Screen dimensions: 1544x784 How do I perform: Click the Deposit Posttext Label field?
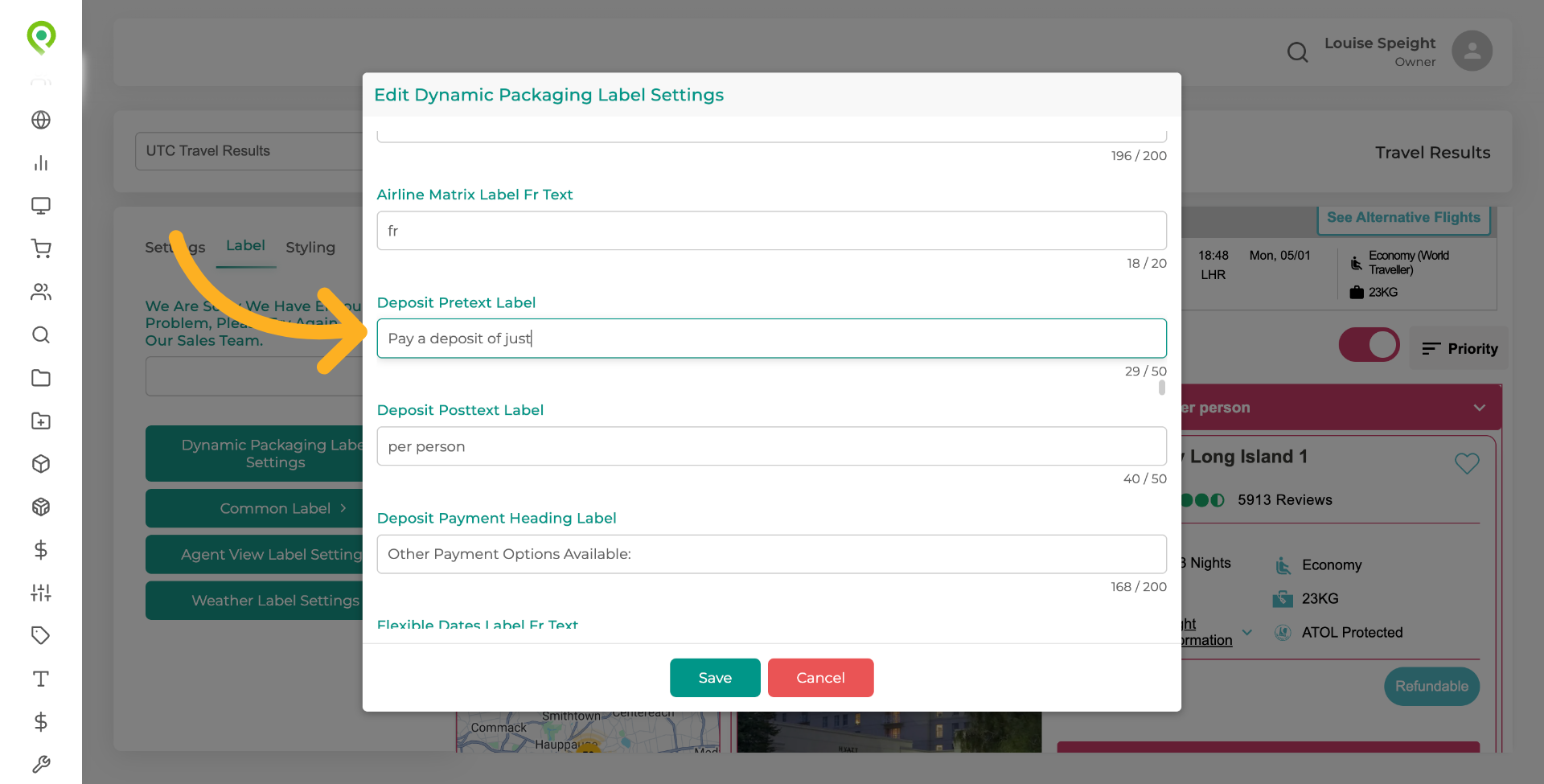(x=772, y=446)
